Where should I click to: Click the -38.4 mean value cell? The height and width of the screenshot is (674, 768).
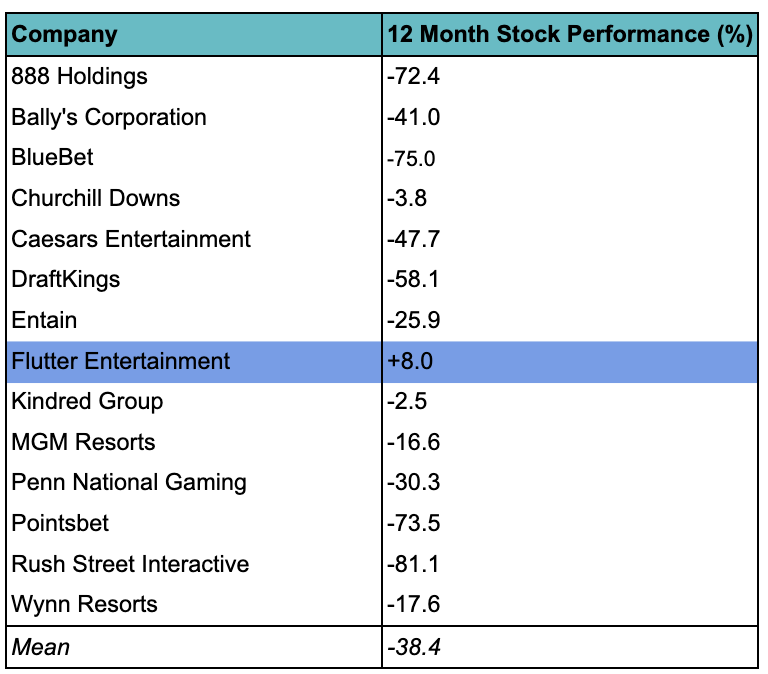click(415, 647)
